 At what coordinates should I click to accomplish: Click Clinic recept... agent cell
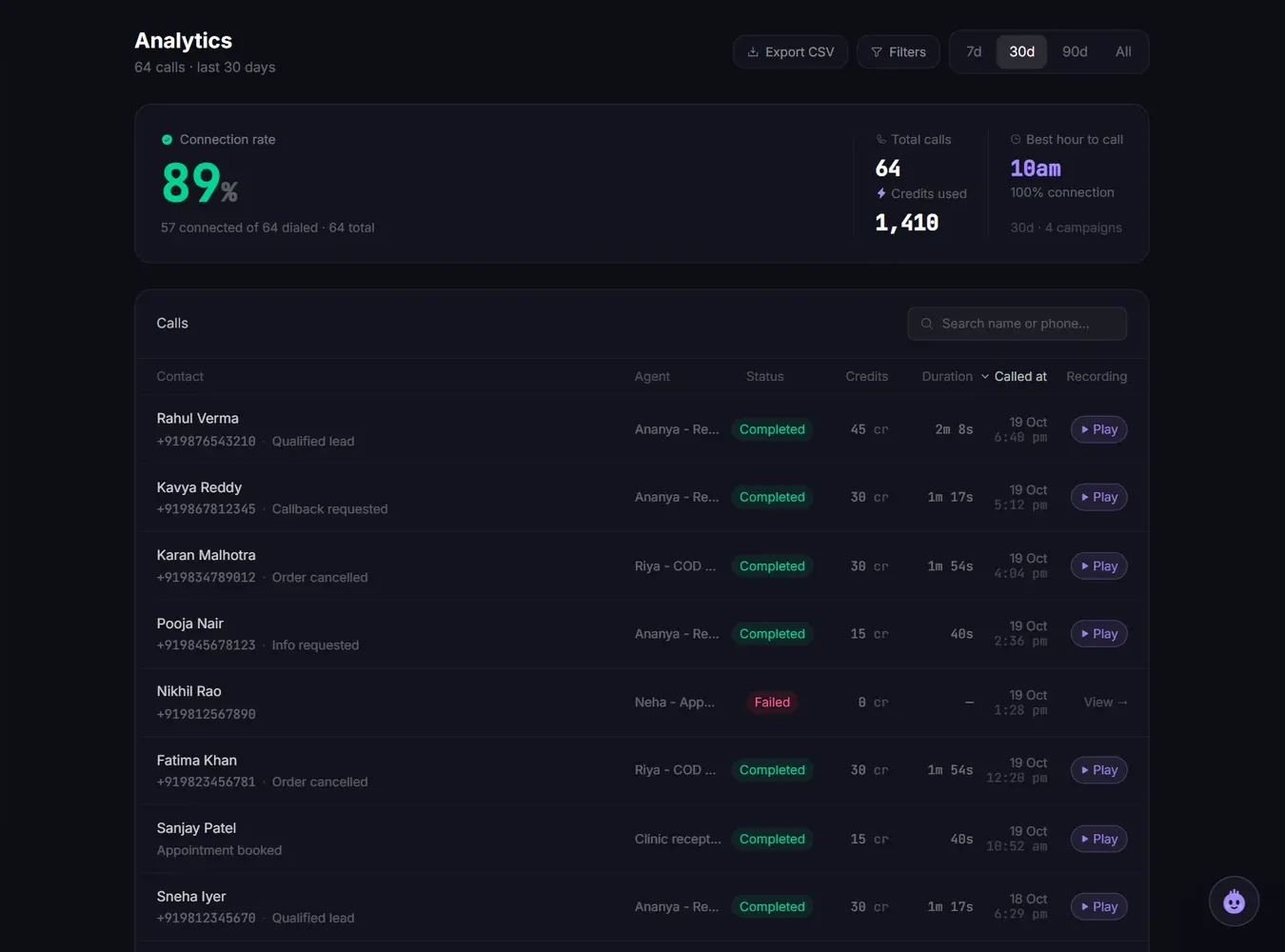click(678, 839)
